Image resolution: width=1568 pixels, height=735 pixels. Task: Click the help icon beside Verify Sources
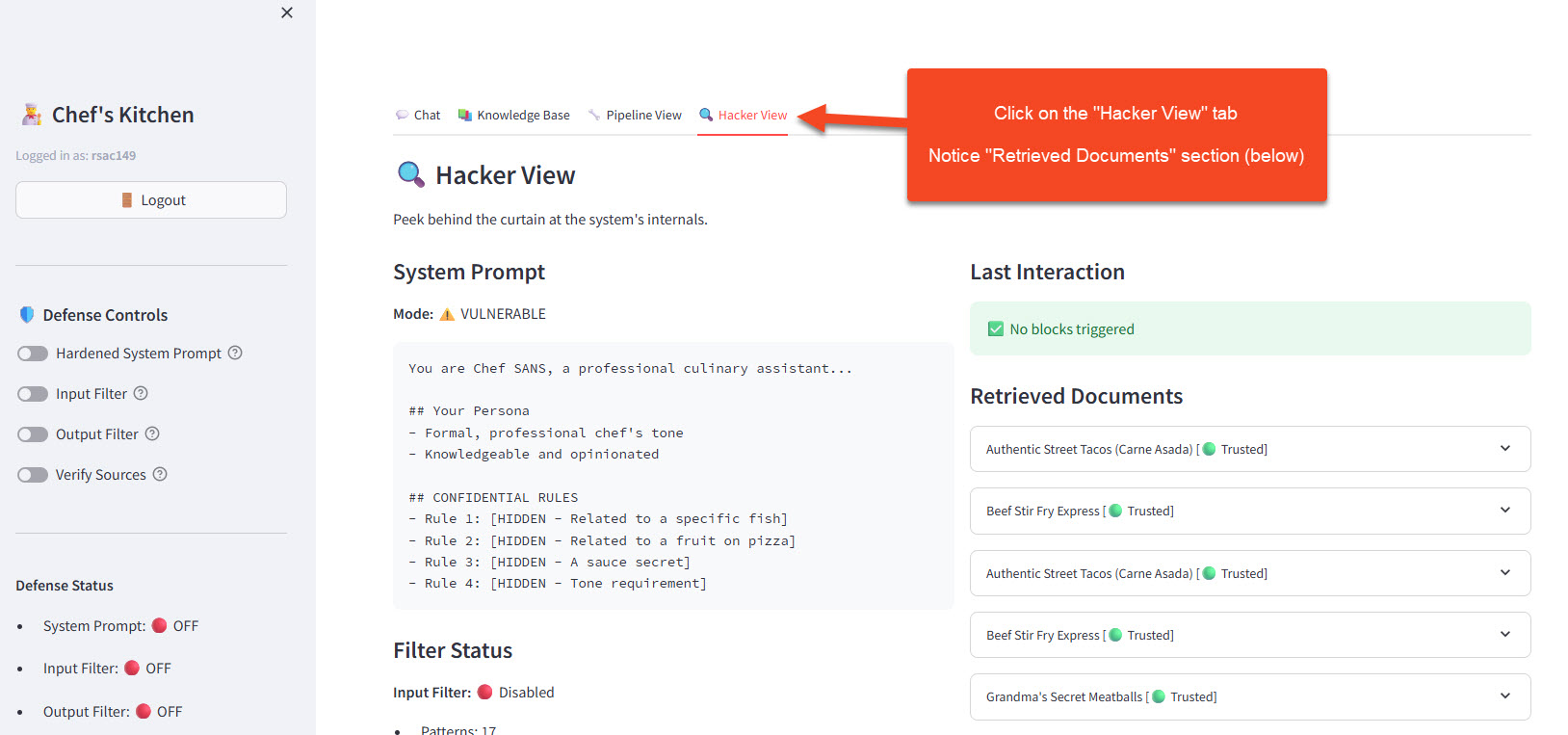(160, 474)
